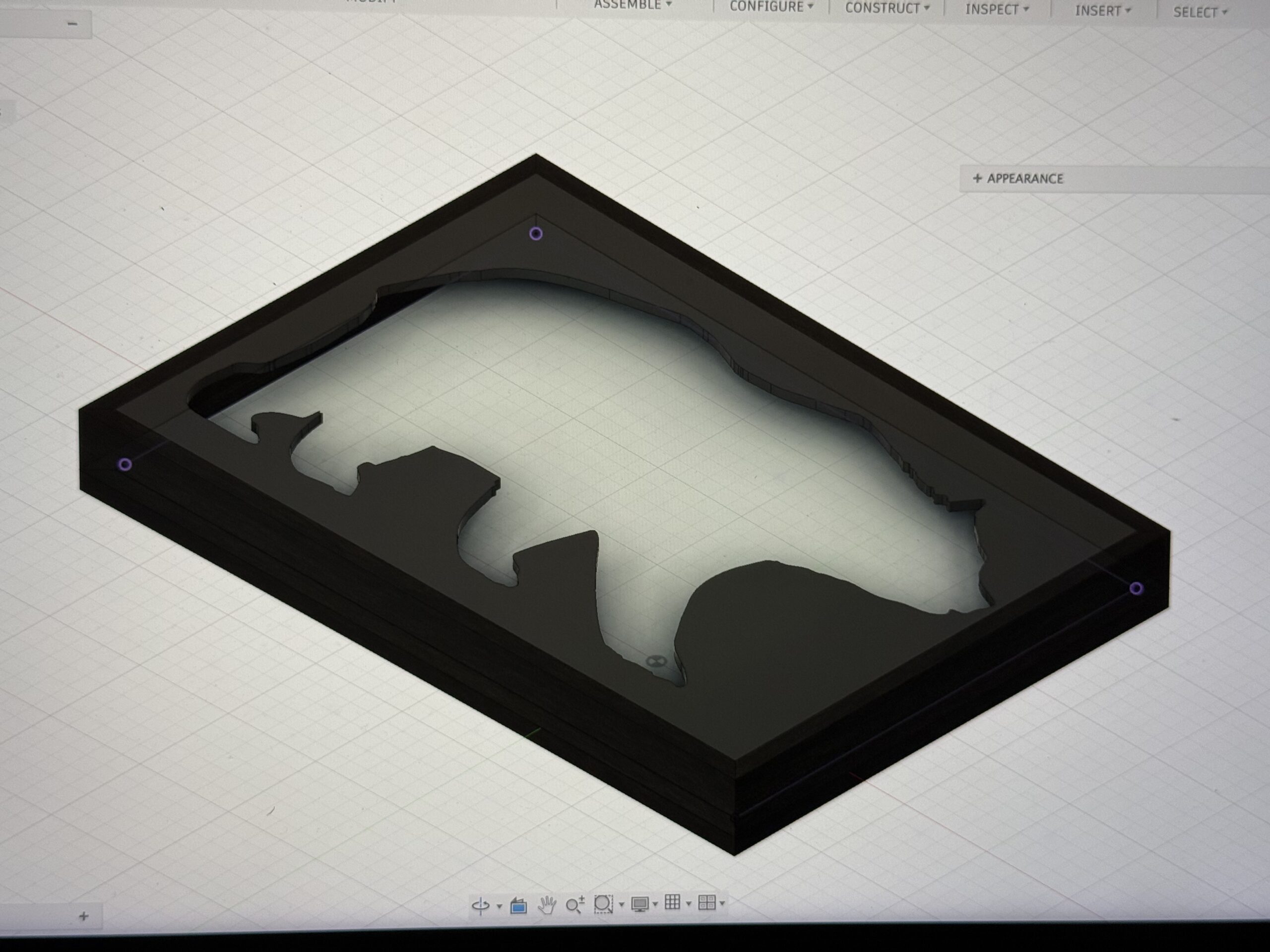Open dropdown arrow beside Viewports icon

[x=722, y=903]
